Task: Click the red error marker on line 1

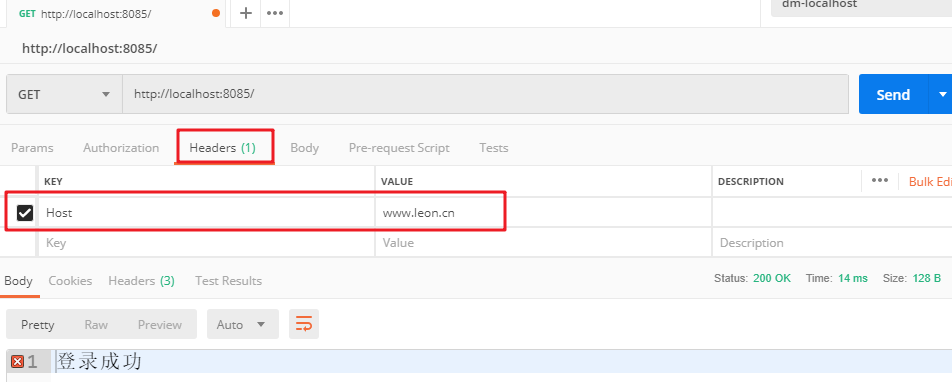Action: pos(18,362)
